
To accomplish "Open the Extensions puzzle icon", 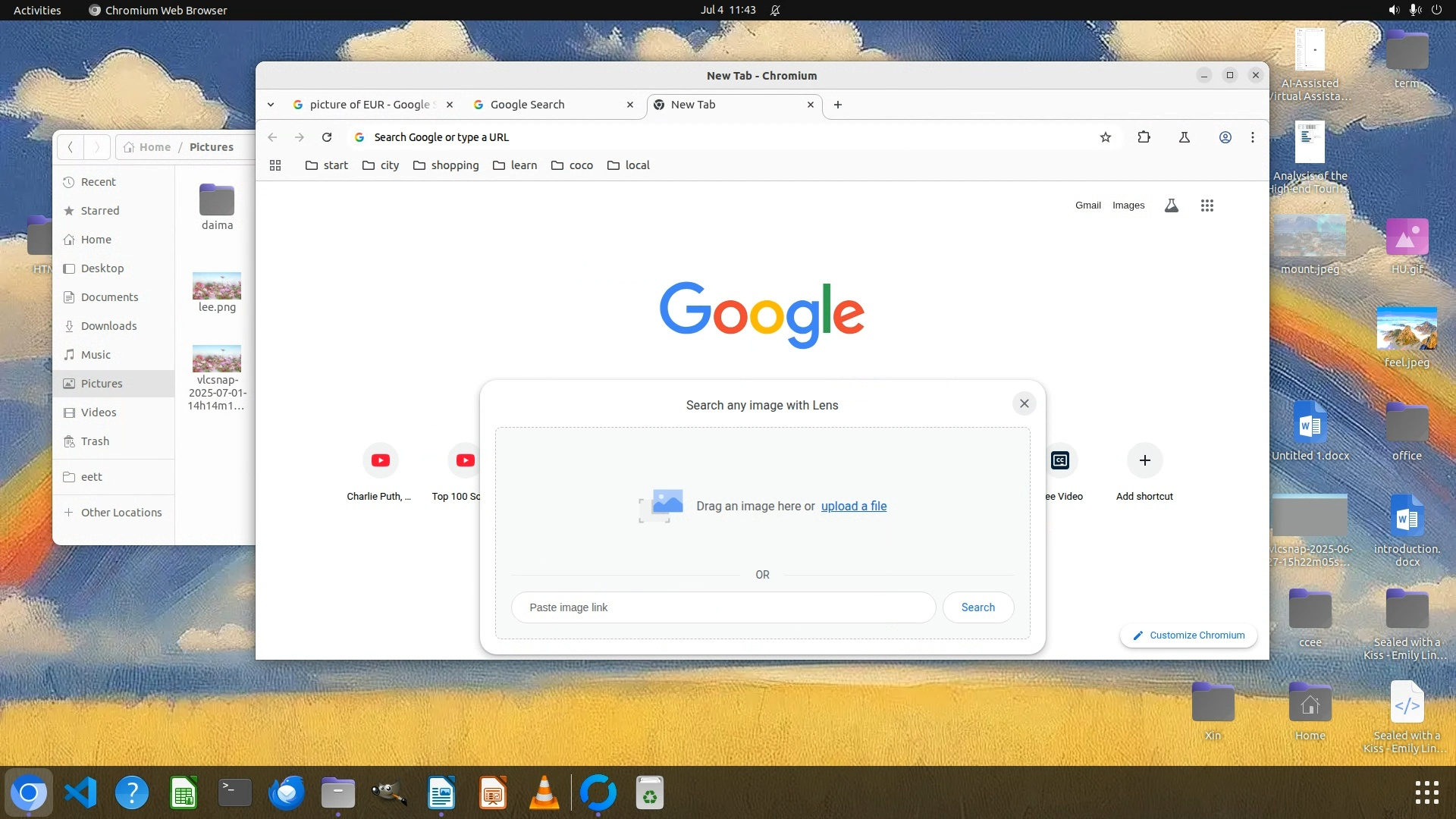I will 1144,137.
